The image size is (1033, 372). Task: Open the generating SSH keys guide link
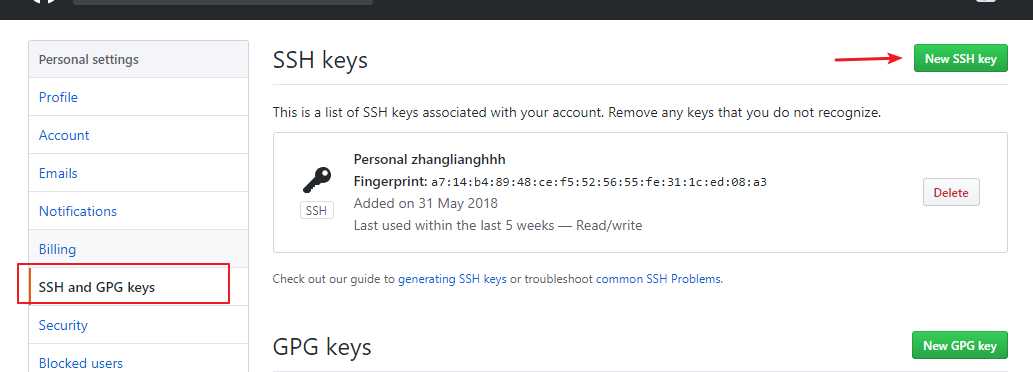(452, 279)
